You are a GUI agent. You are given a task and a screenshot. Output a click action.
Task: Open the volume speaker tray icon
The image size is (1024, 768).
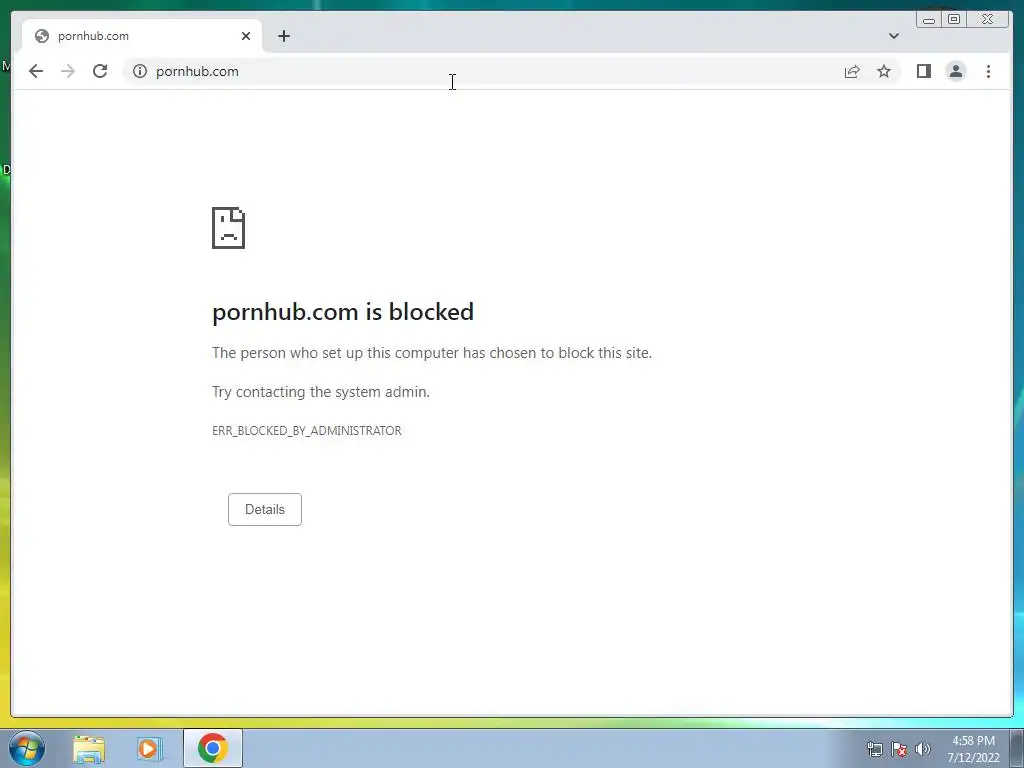click(922, 749)
